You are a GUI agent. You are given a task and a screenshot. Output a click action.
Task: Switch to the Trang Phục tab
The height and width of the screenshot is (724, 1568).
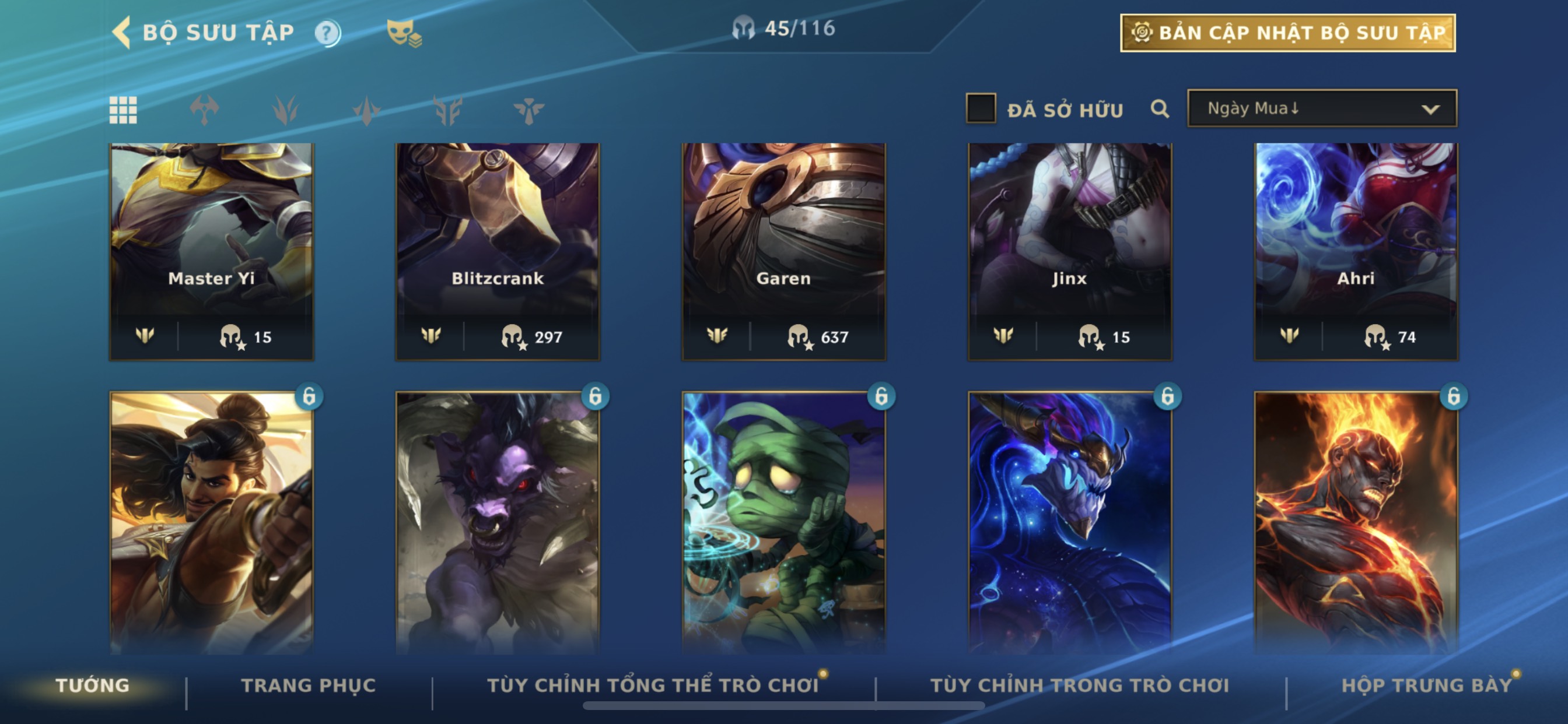pos(308,686)
